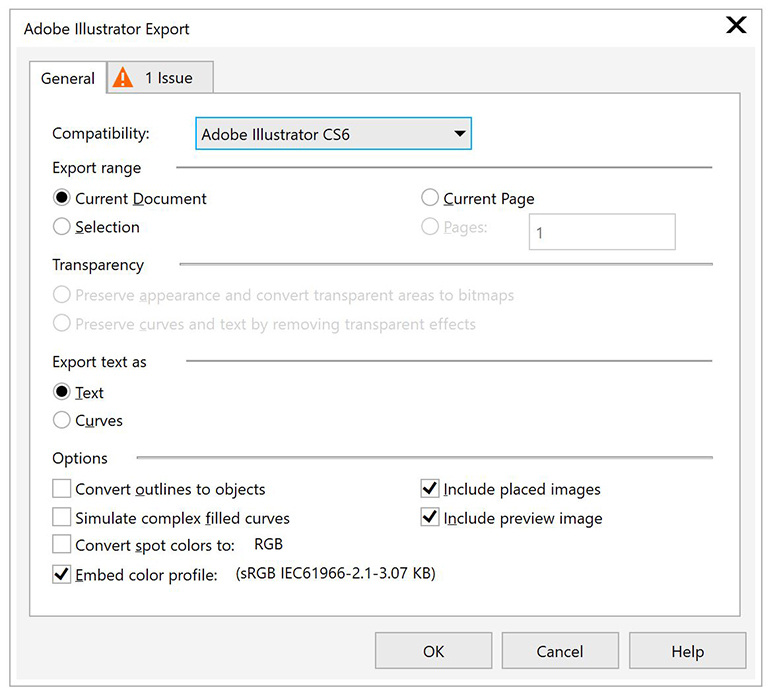This screenshot has width=773, height=700.
Task: Toggle Convert spot colors to checkbox
Action: 63,546
